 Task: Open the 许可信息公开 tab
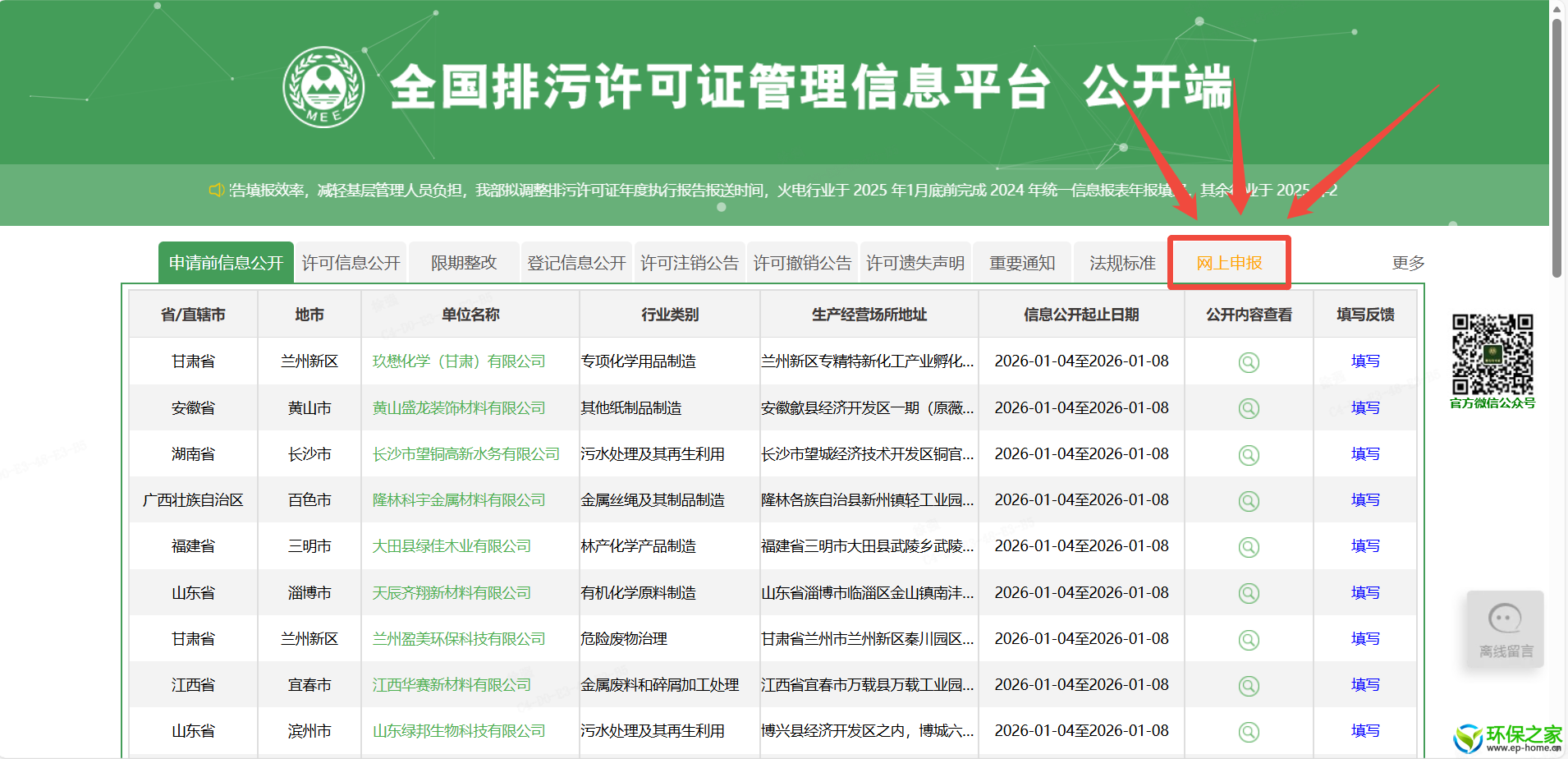[x=351, y=263]
